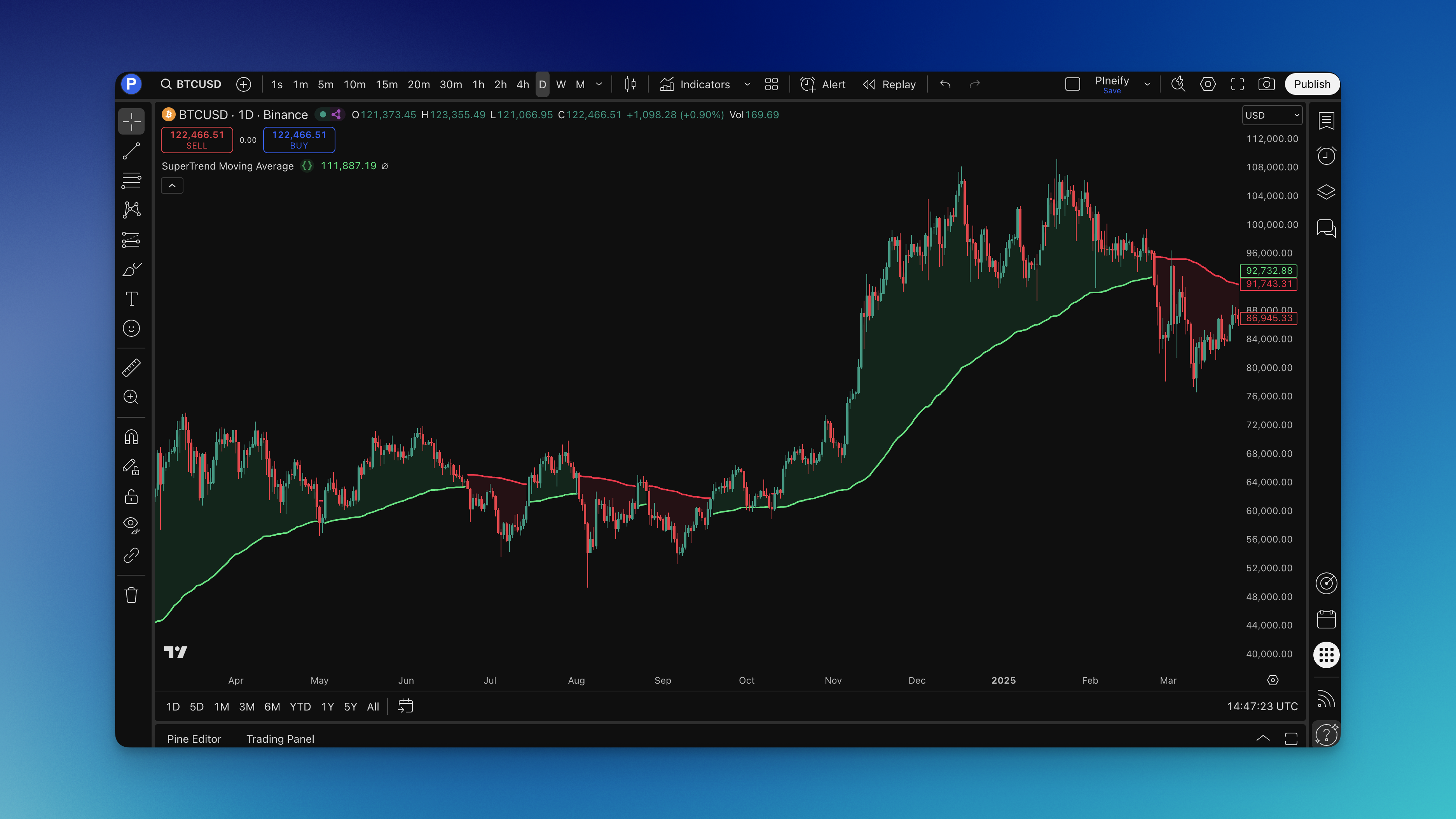Click the emoji icons tool

pos(131,329)
